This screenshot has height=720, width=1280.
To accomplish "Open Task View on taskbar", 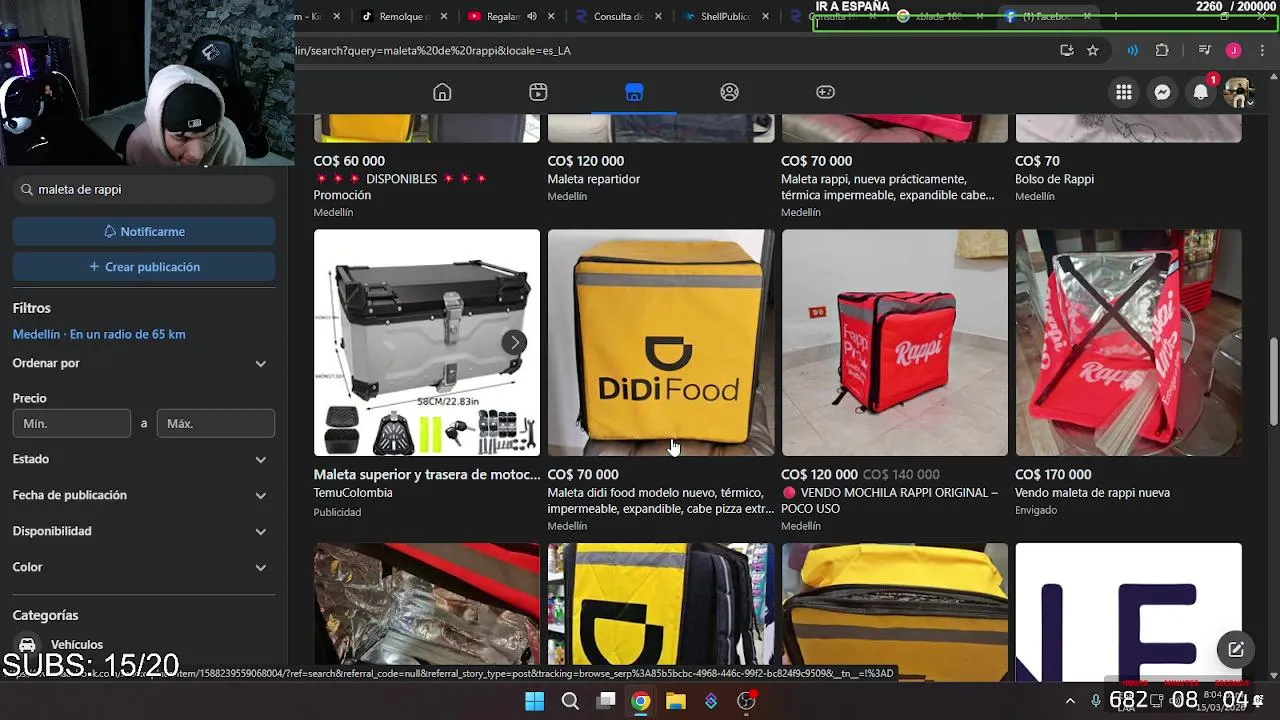I will pyautogui.click(x=606, y=701).
